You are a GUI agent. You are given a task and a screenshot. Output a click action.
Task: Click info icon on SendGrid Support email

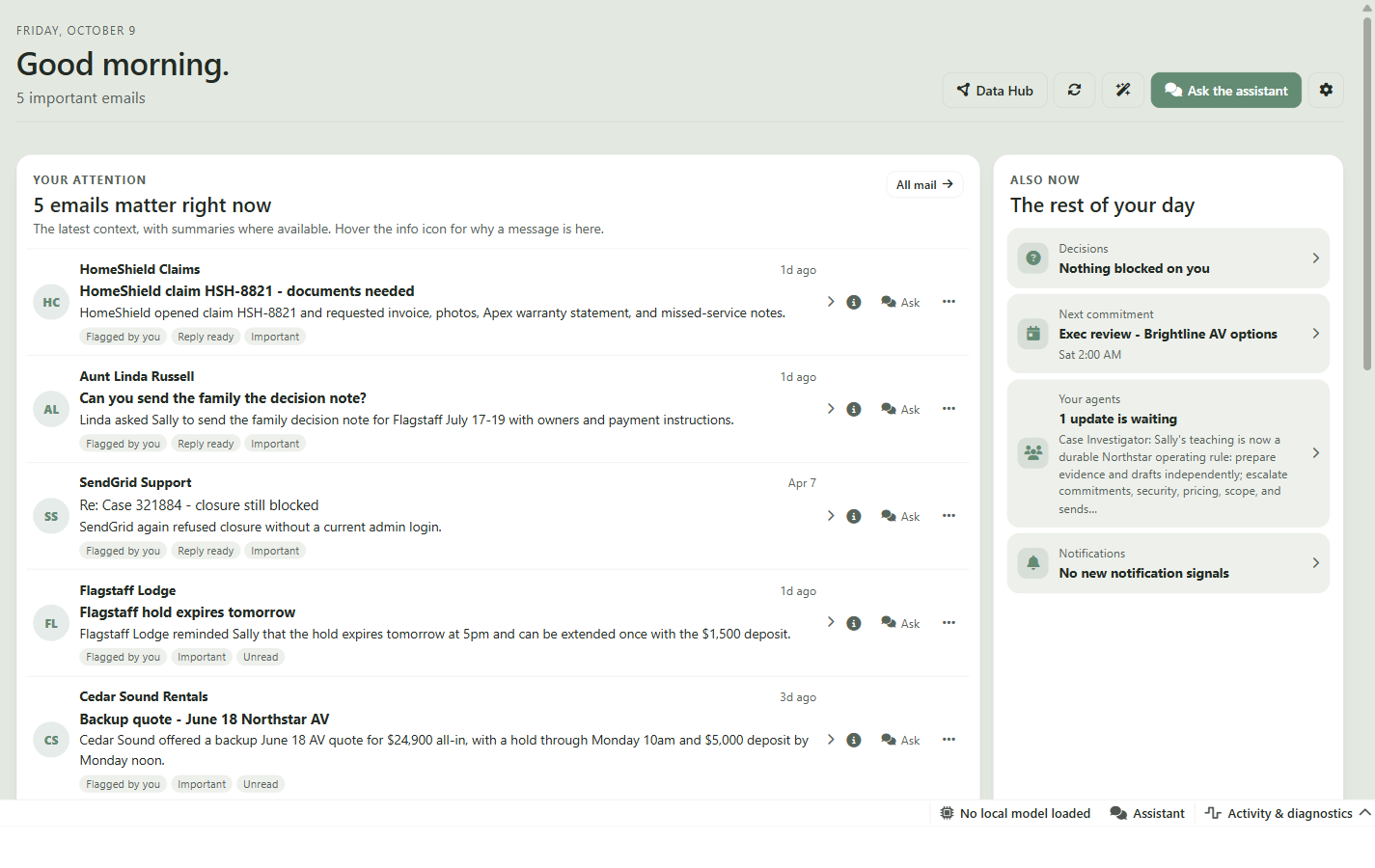coord(854,516)
